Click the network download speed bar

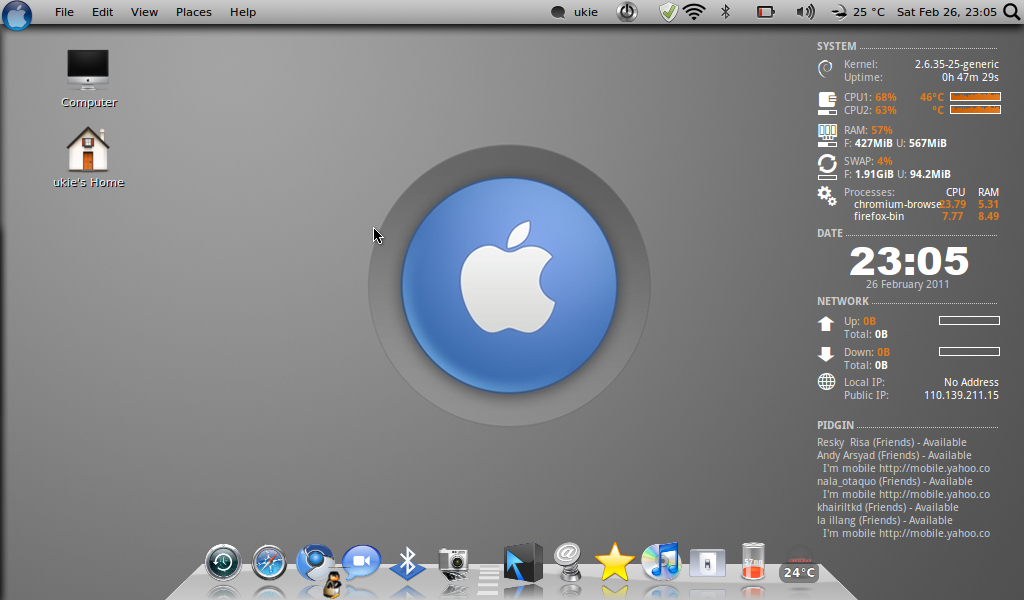point(969,351)
